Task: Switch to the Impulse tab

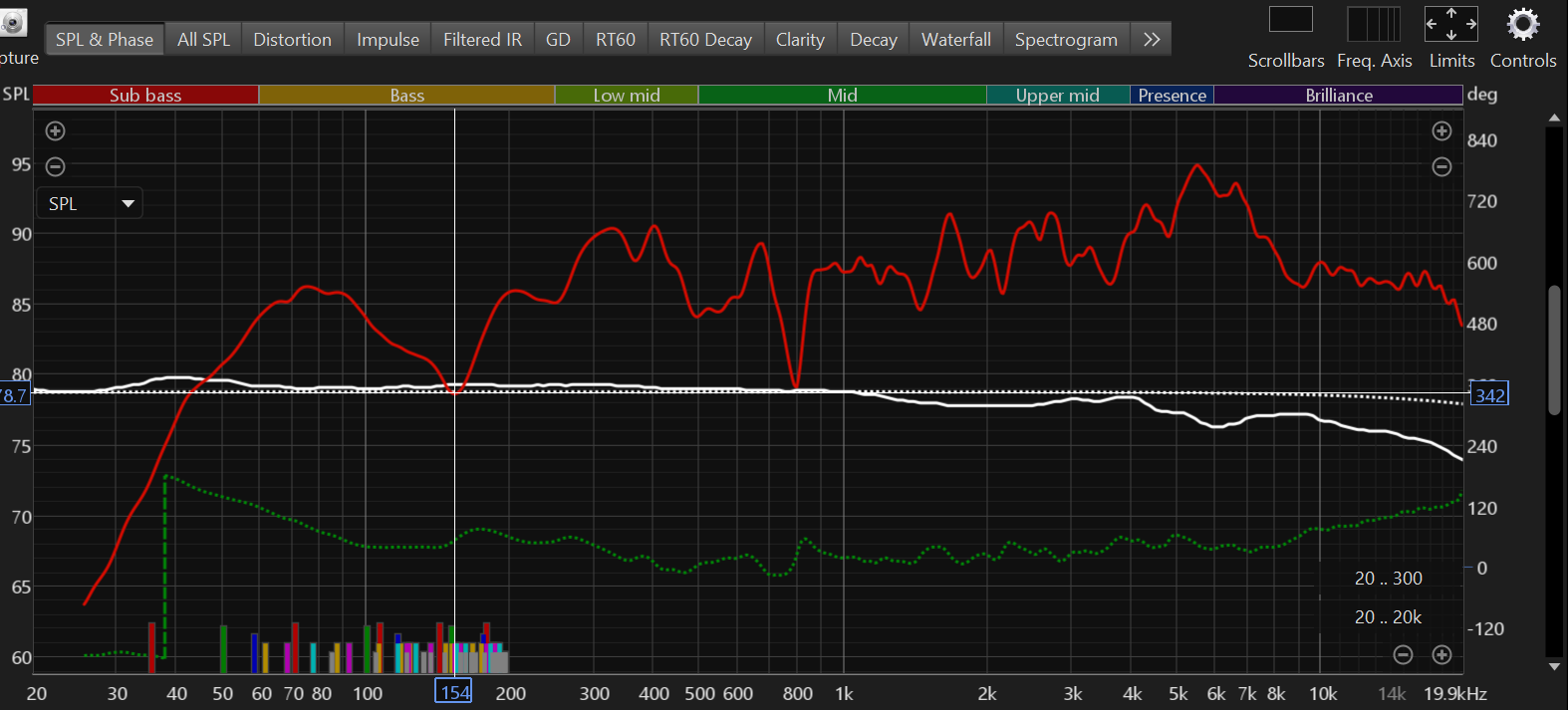Action: (388, 40)
